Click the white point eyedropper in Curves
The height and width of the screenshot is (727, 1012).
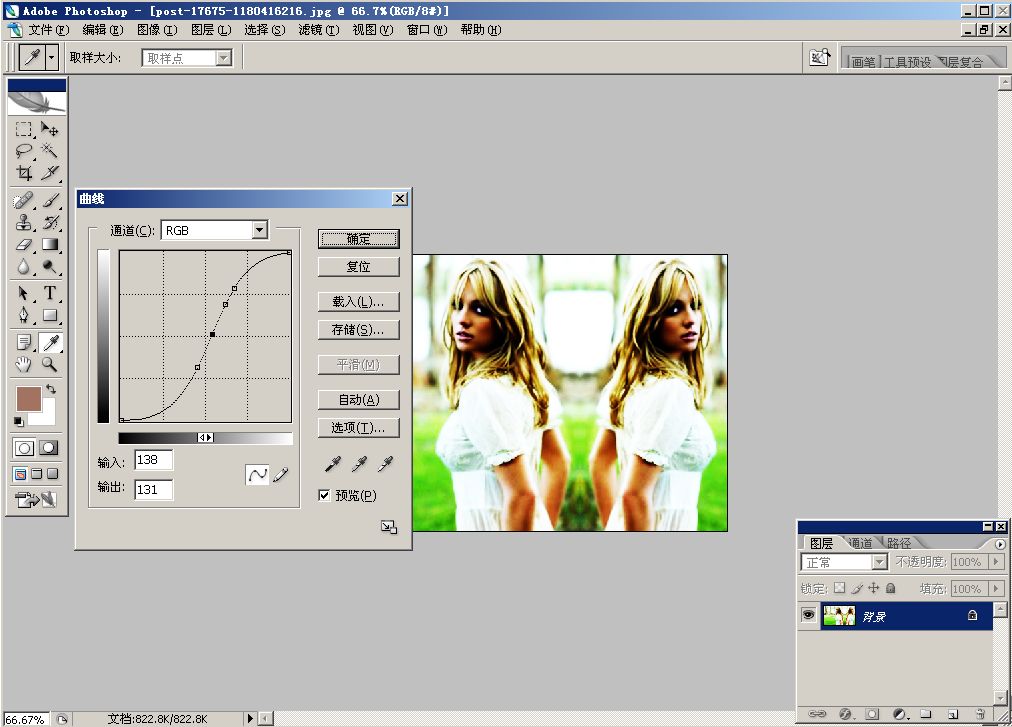385,463
